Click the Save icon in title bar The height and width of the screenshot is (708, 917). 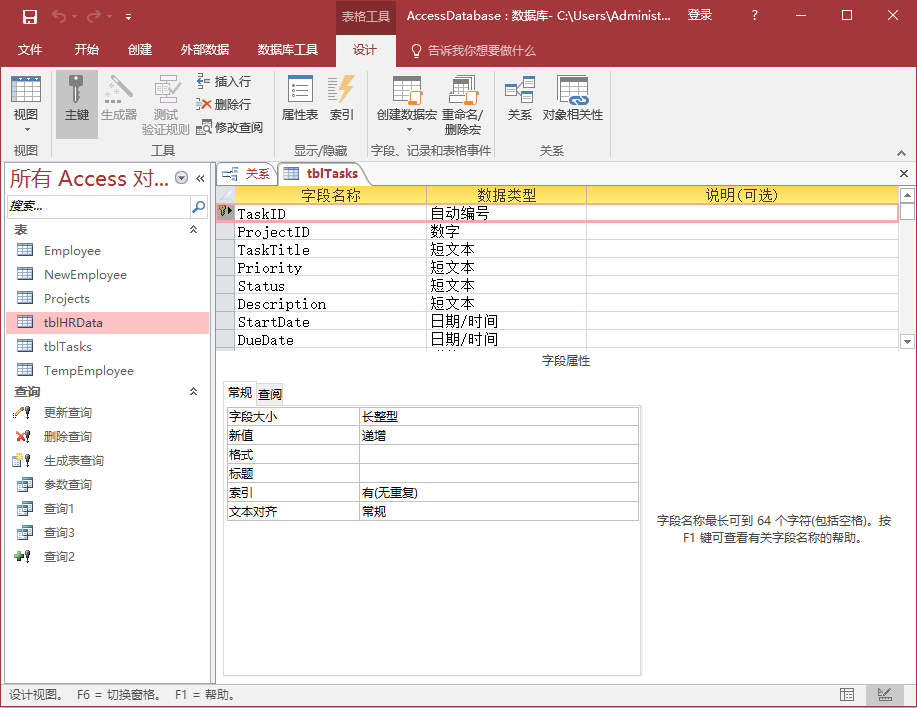tap(30, 16)
